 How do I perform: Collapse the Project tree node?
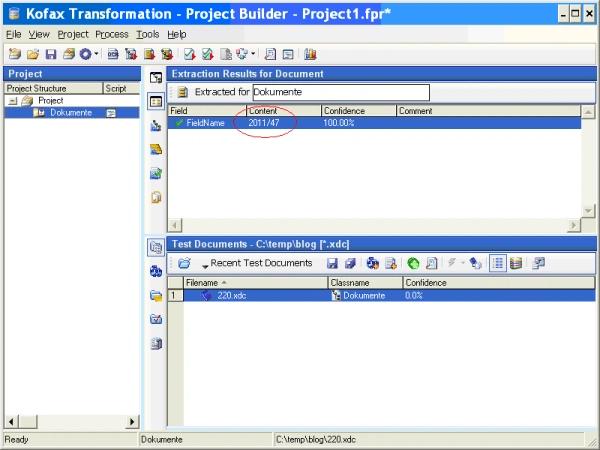click(x=11, y=101)
